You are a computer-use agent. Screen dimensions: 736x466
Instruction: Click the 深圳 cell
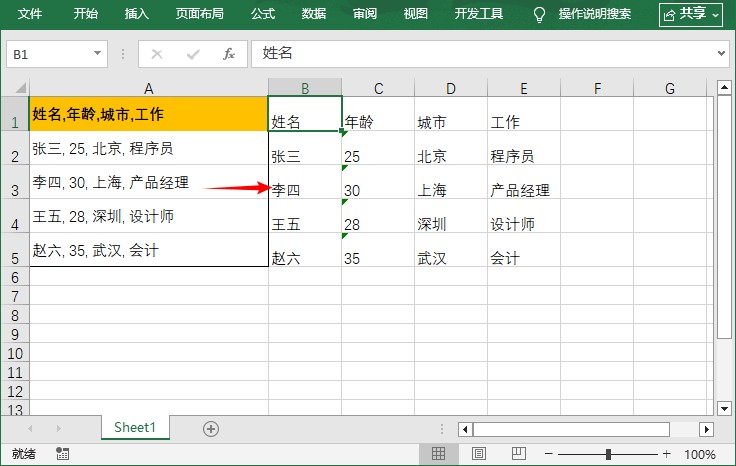(x=451, y=216)
